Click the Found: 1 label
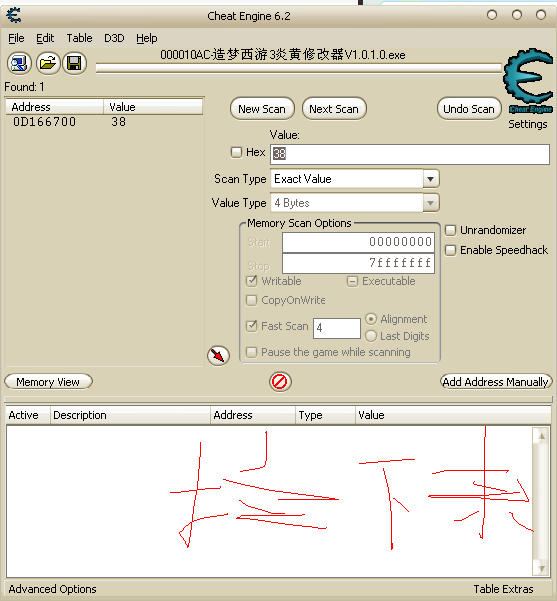557x601 pixels. pos(24,87)
